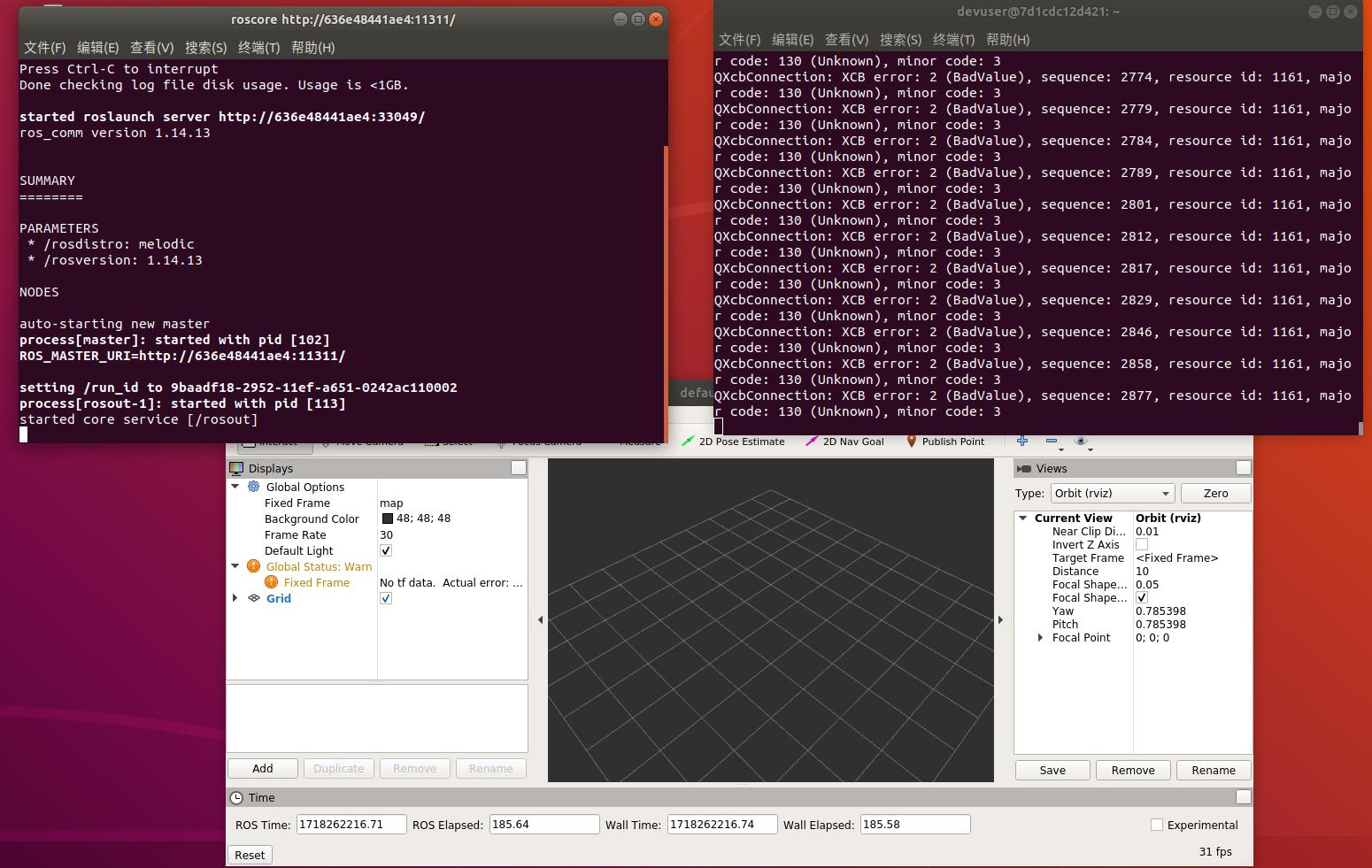Open 搜索(S) menu in devuser terminal
The image size is (1372, 868).
tap(900, 40)
